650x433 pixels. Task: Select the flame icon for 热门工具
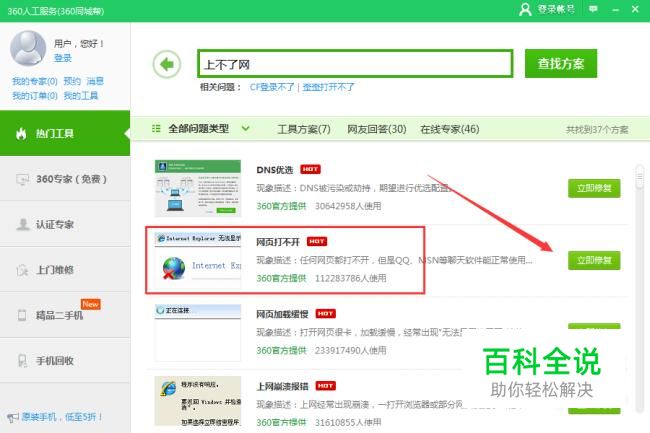click(x=21, y=133)
